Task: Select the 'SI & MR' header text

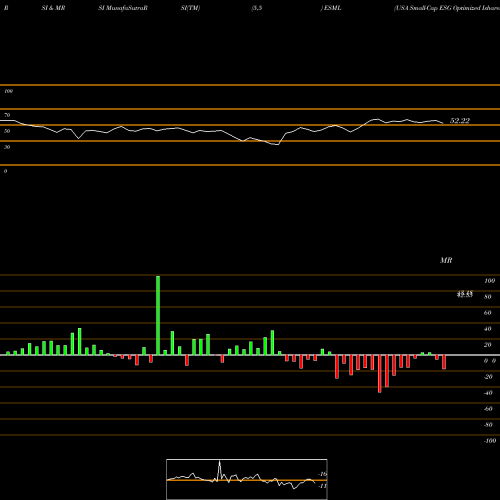Action: tap(53, 8)
